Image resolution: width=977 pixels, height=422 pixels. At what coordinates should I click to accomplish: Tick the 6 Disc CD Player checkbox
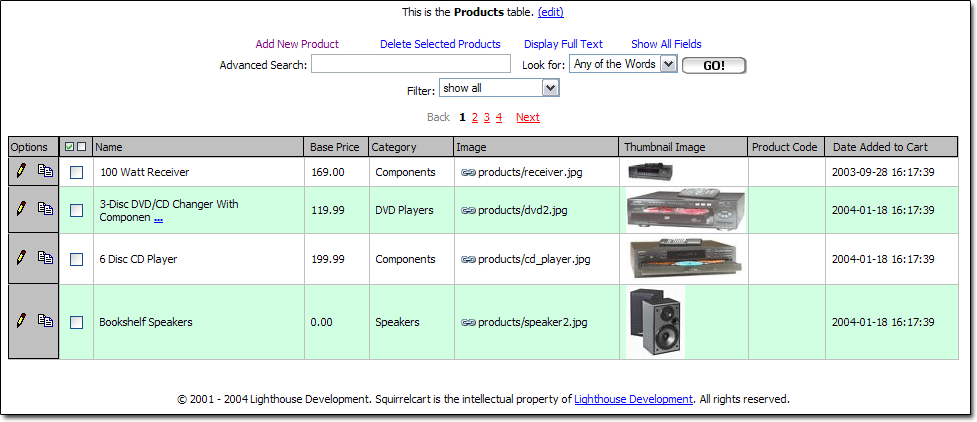(76, 259)
